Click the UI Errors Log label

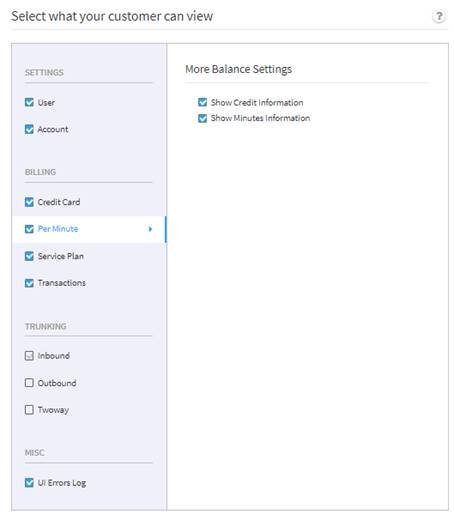pyautogui.click(x=62, y=483)
